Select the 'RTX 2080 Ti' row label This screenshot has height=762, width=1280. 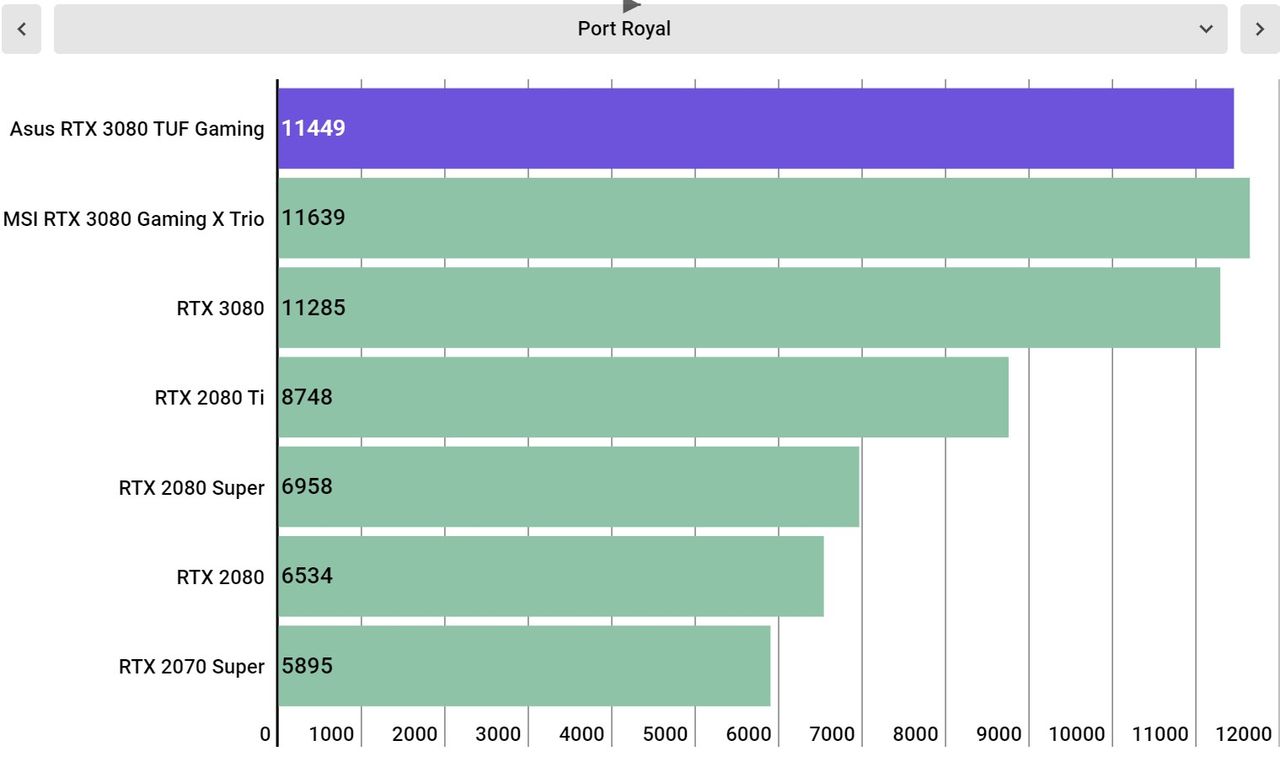coord(210,398)
